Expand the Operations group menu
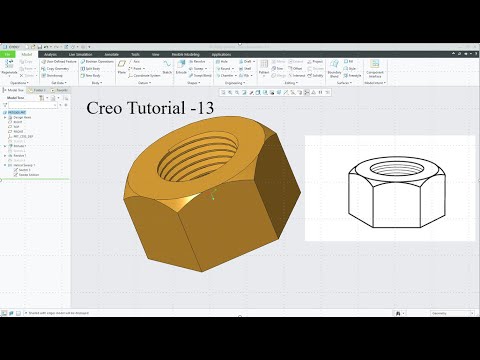Screen dimensions: 480x360 pyautogui.click(x=19, y=83)
